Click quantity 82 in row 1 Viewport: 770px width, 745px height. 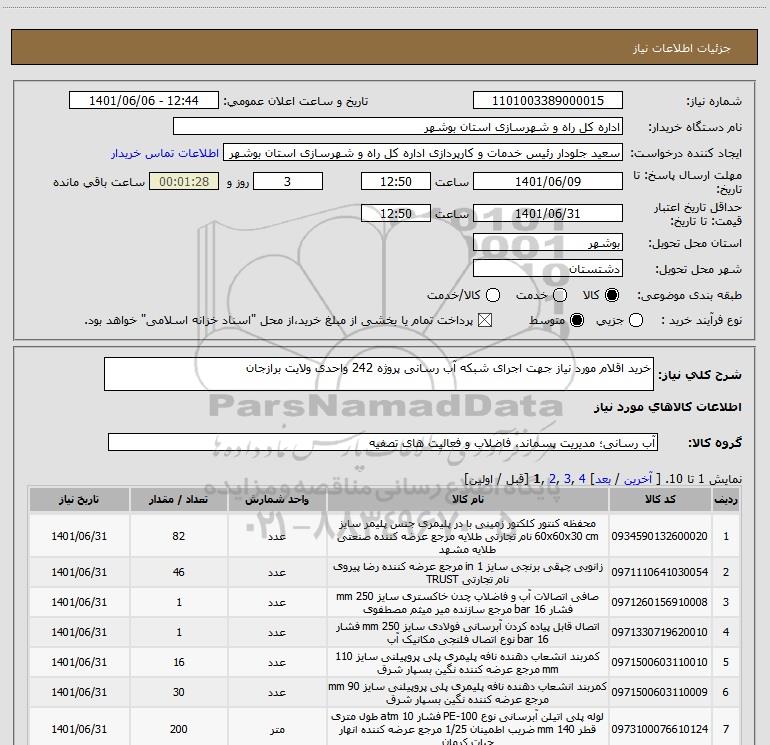[x=178, y=536]
